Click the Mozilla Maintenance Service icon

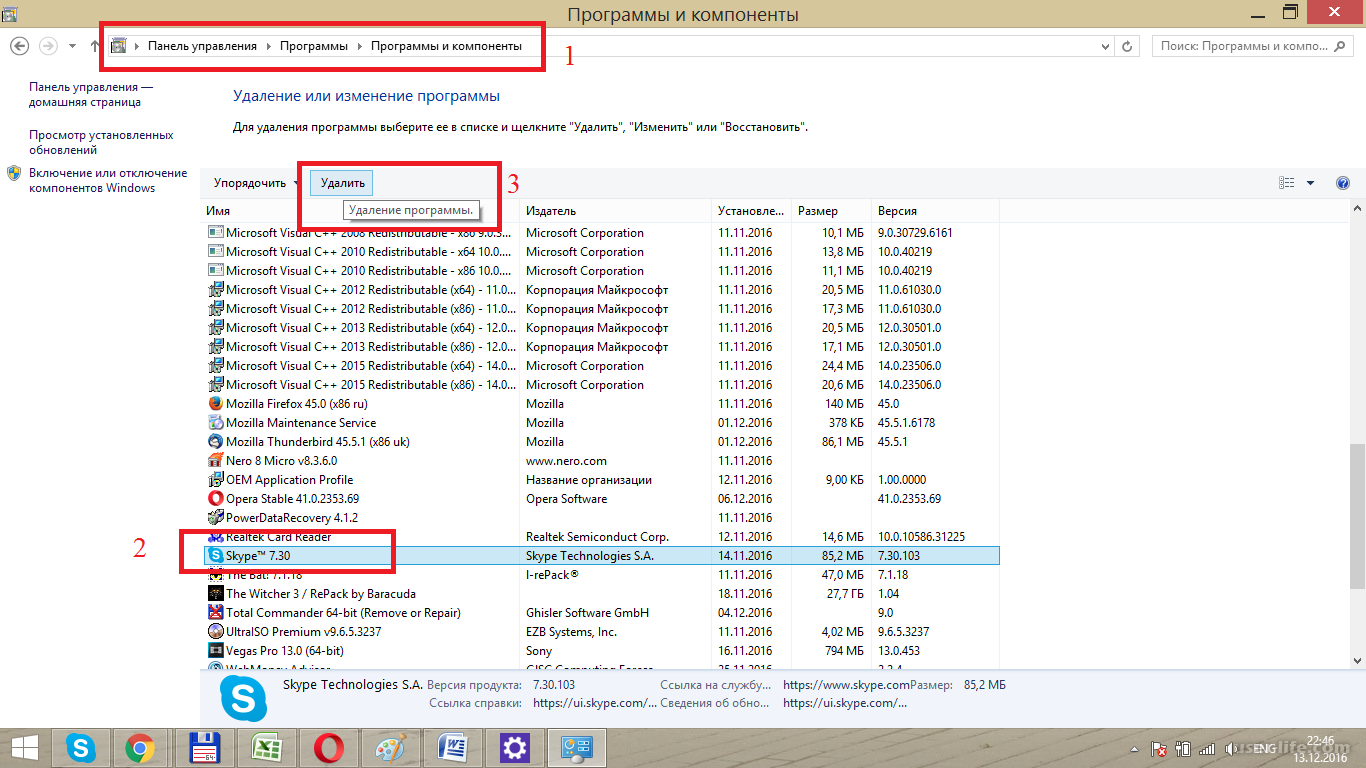coord(215,423)
